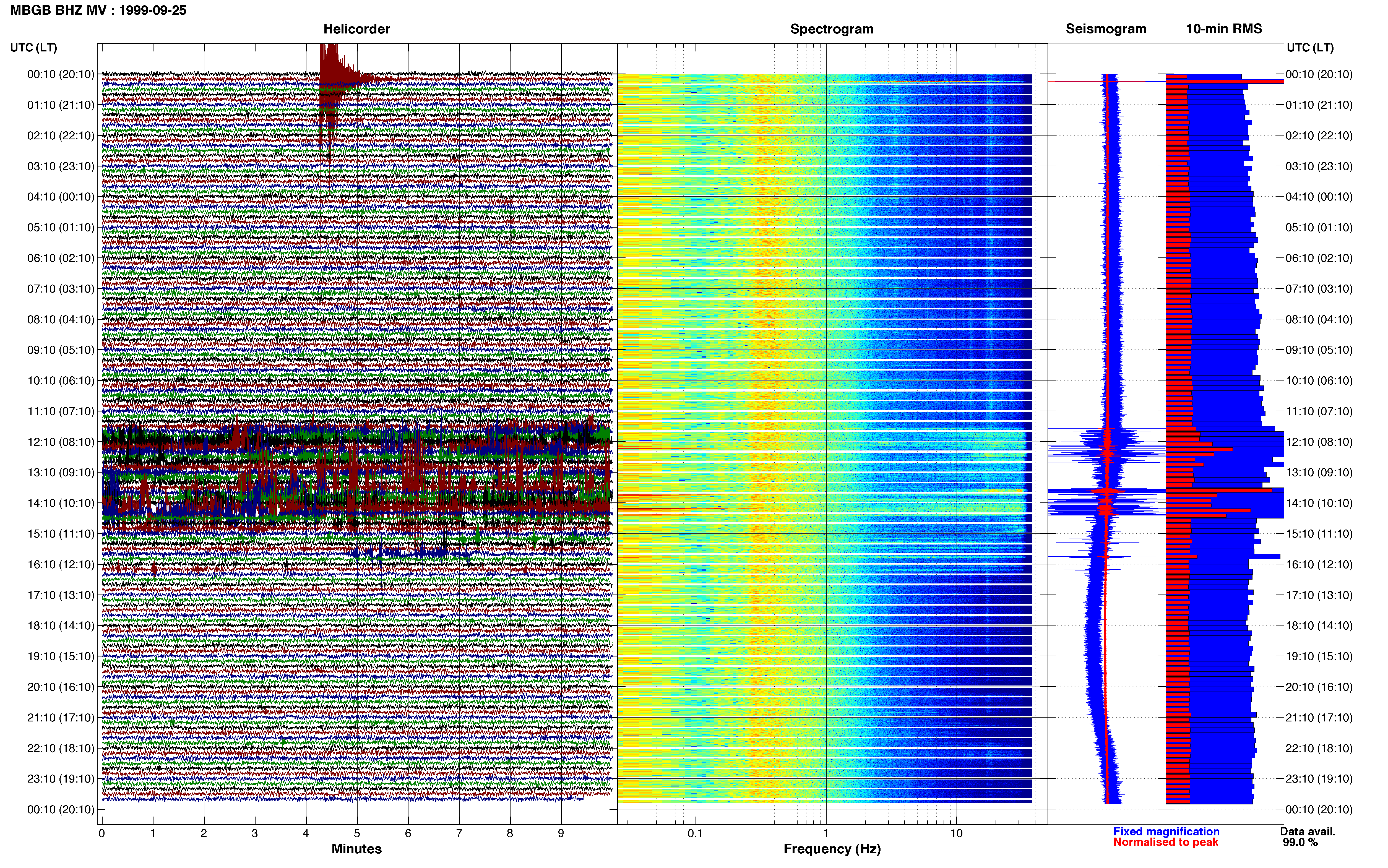Click left time label '12:10 (08:10)'
Viewport: 1388px width, 868px height.
pyautogui.click(x=61, y=442)
